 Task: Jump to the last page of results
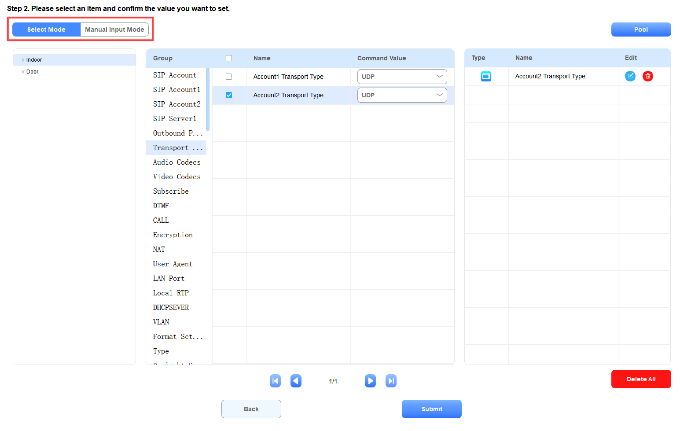391,381
